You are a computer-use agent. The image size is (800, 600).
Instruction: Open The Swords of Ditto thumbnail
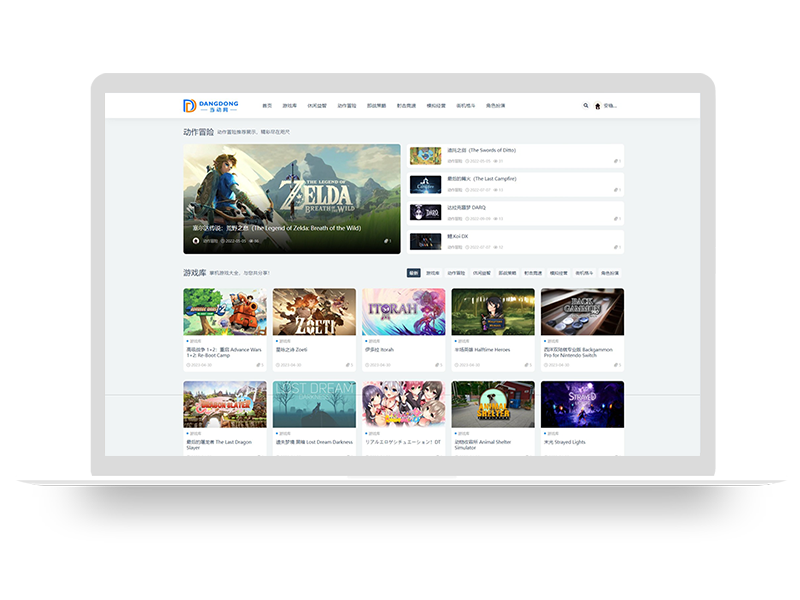point(425,156)
